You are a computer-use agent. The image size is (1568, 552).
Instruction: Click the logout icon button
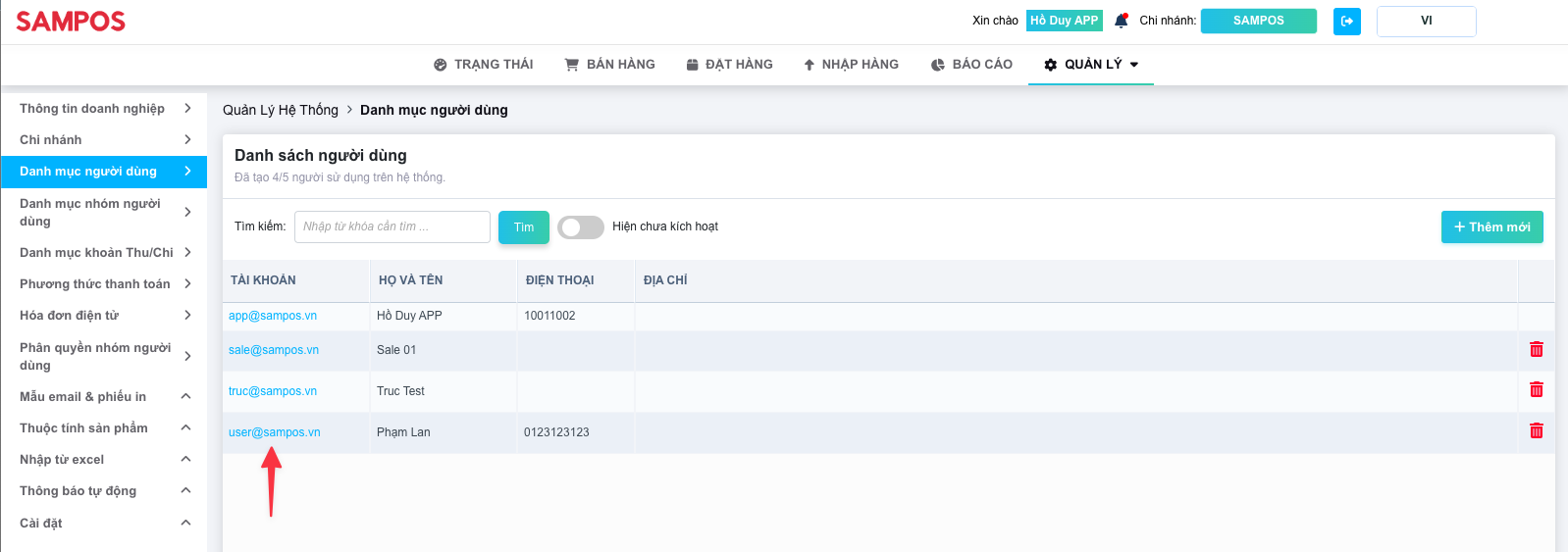point(1346,21)
